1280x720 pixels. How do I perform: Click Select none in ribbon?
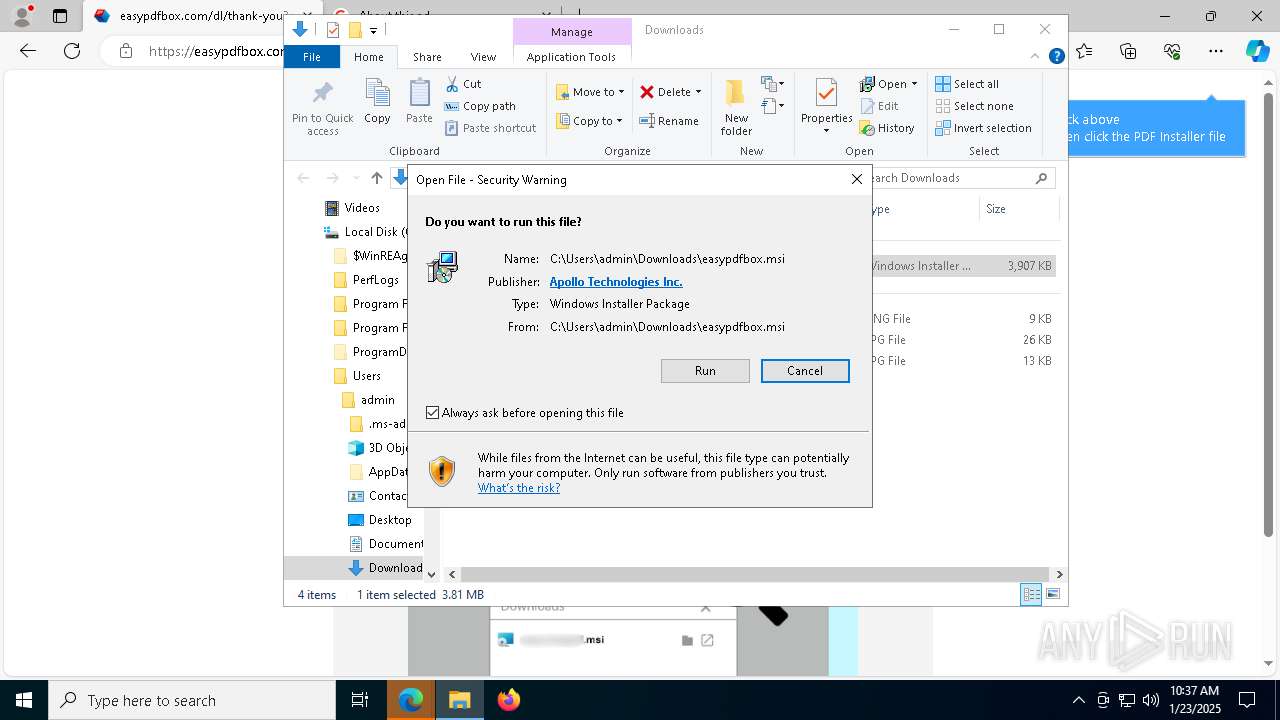click(974, 106)
